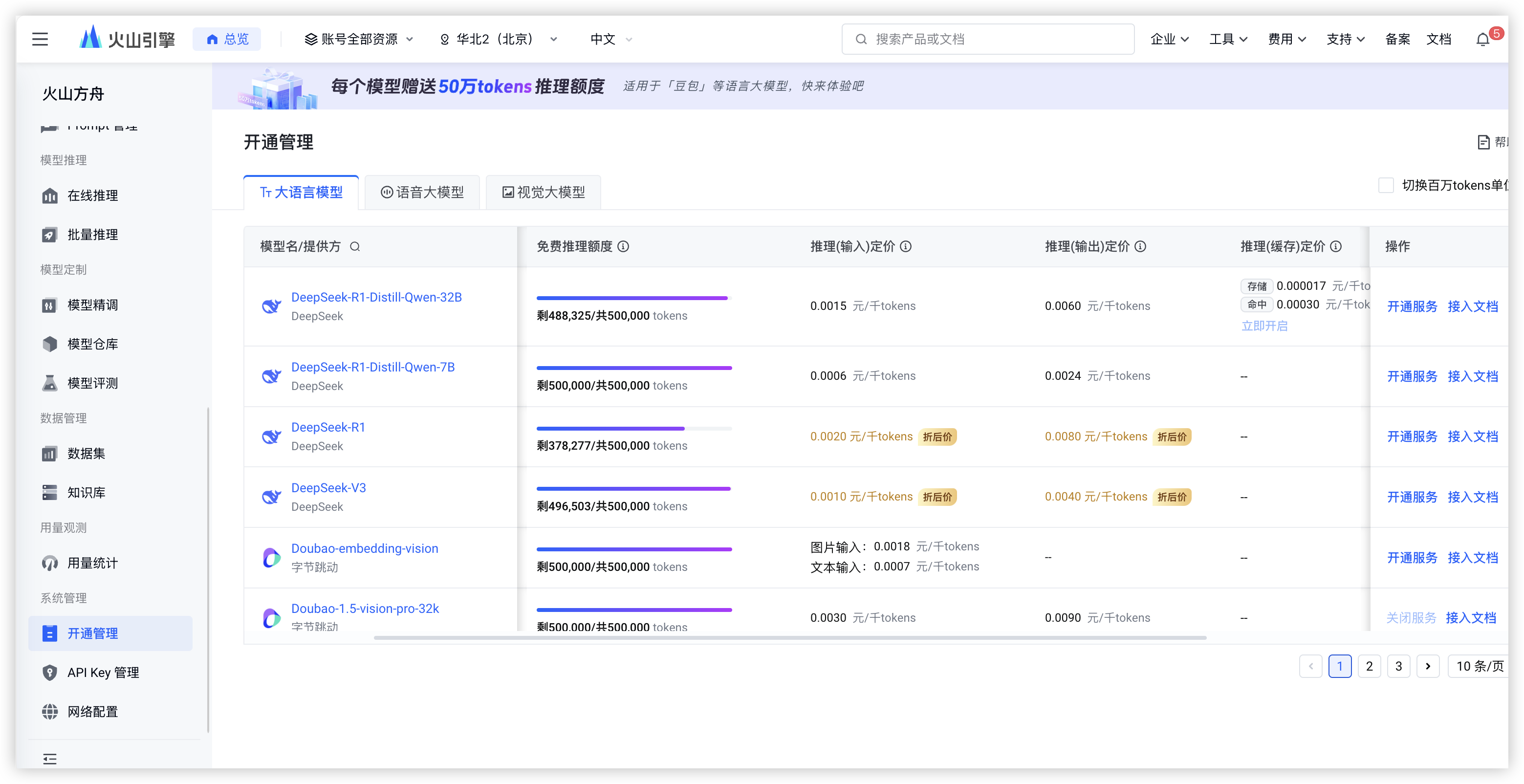Toggle the 切换百万tokens单价 checkbox
The width and height of the screenshot is (1524, 784).
pyautogui.click(x=1386, y=185)
